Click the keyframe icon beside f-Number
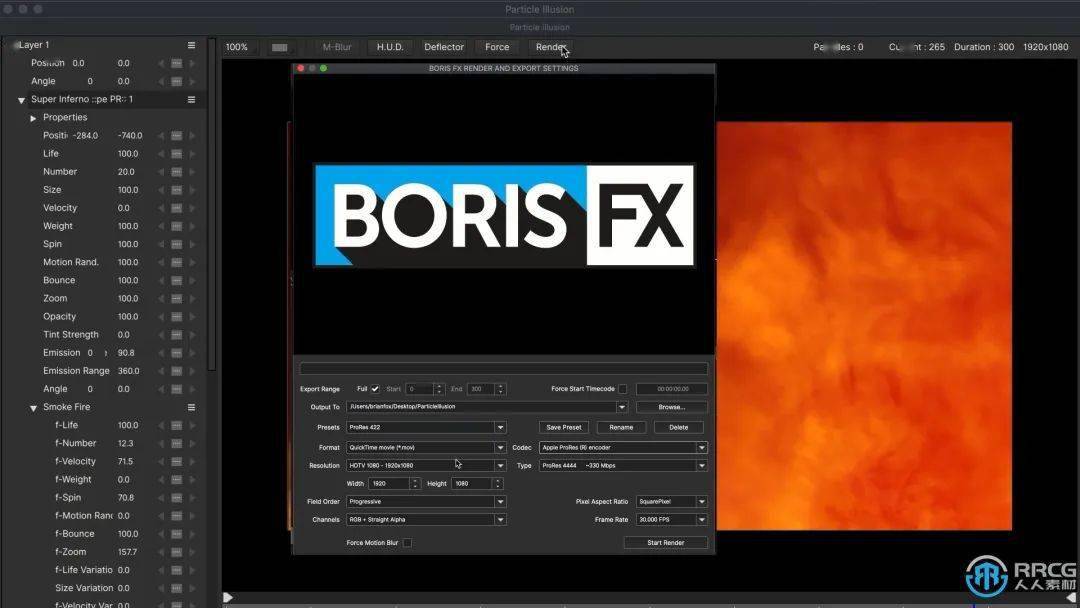The height and width of the screenshot is (608, 1080). pyautogui.click(x=176, y=443)
